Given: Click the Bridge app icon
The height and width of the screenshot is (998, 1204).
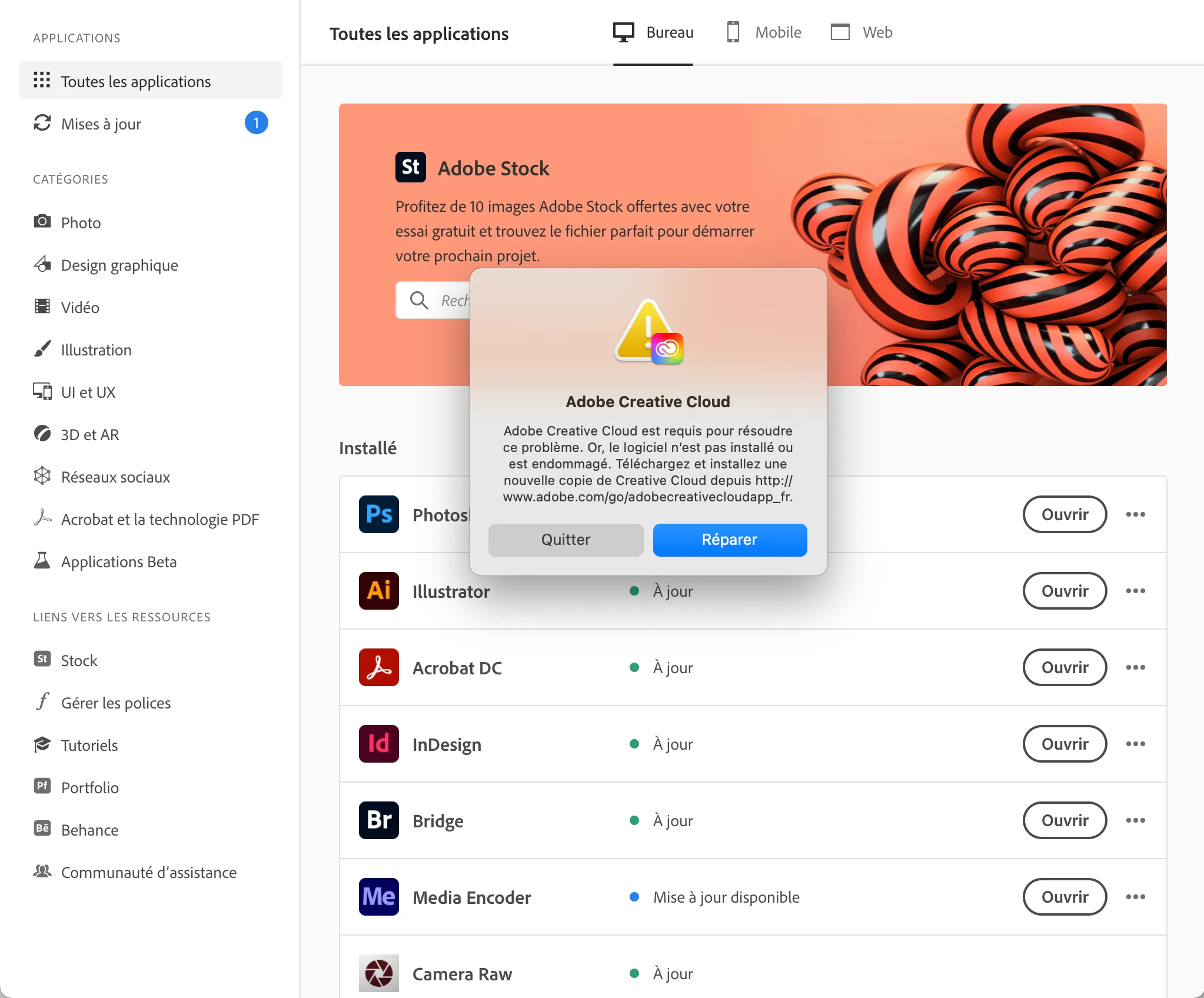Looking at the screenshot, I should [378, 820].
